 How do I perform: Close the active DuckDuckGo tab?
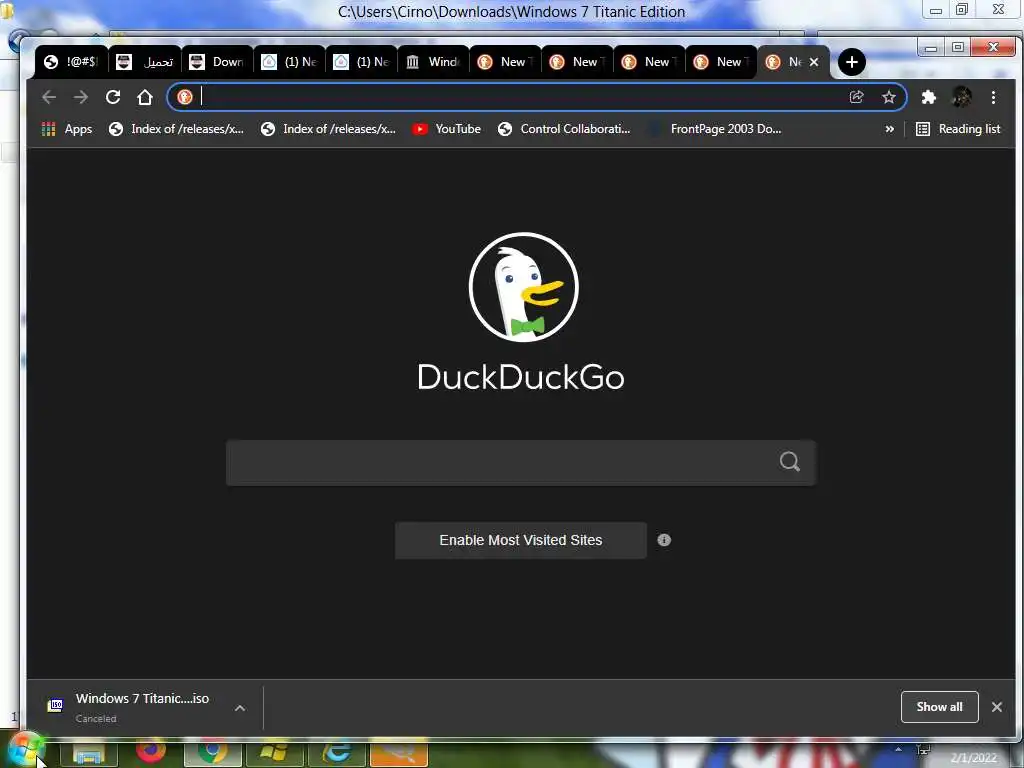click(x=814, y=62)
